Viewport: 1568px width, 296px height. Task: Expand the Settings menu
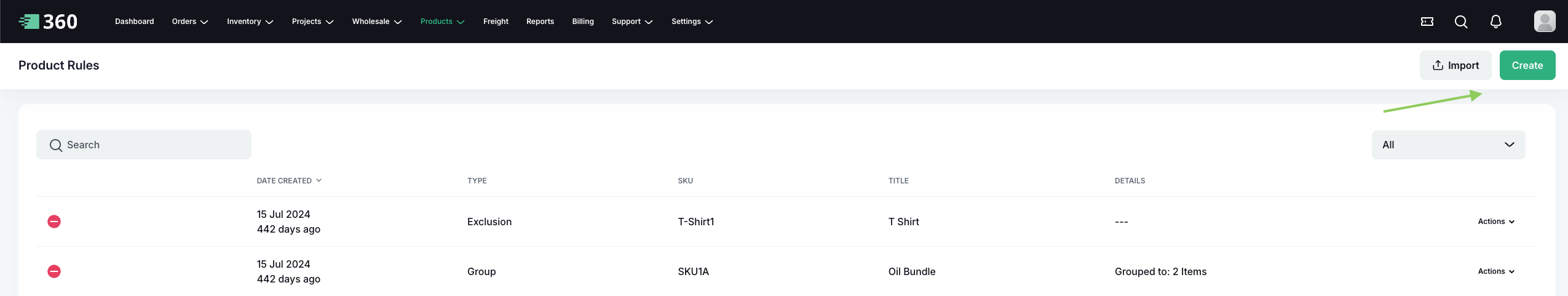coord(692,22)
